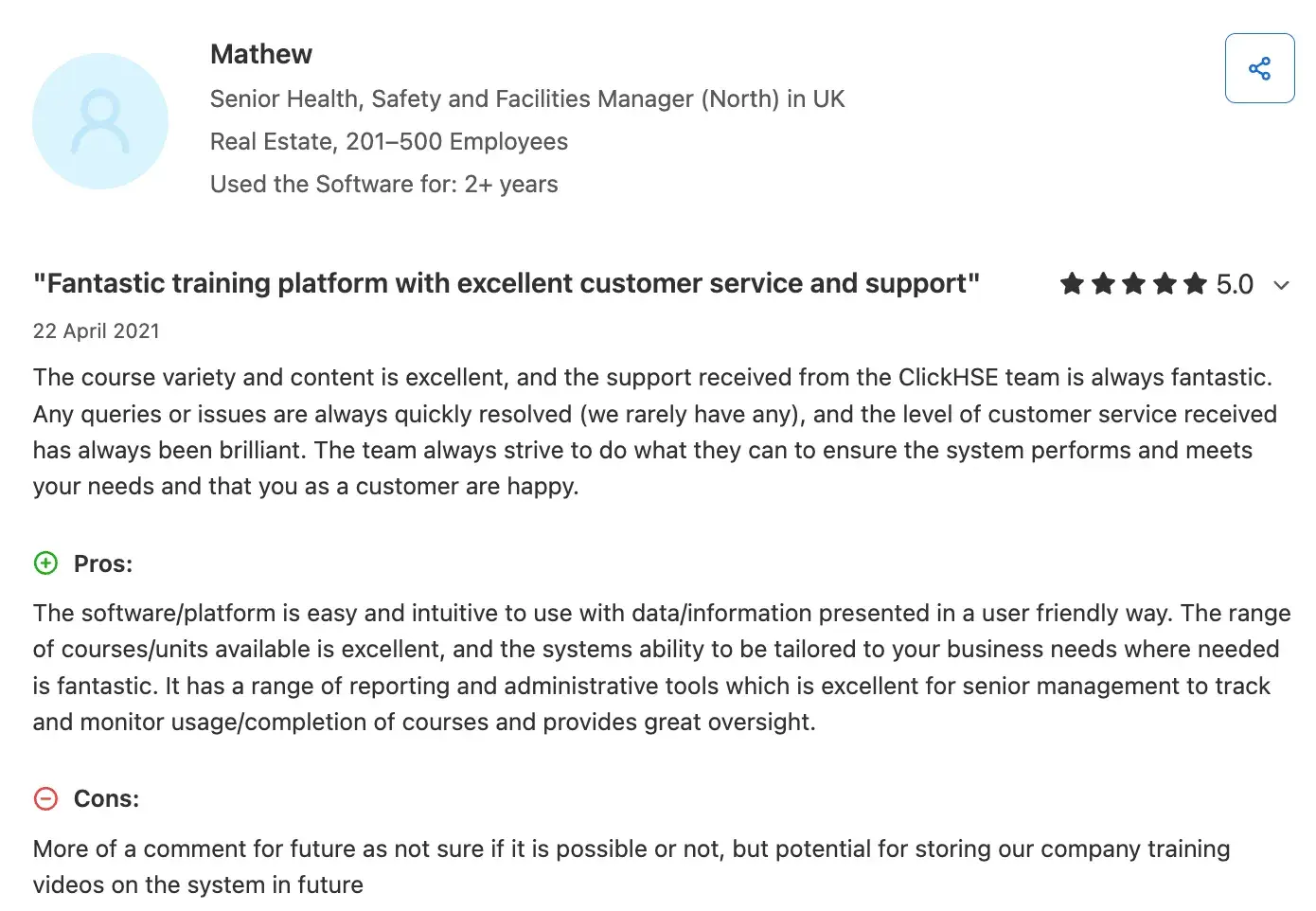Click the share review button
The width and height of the screenshot is (1316, 911).
coord(1259,68)
